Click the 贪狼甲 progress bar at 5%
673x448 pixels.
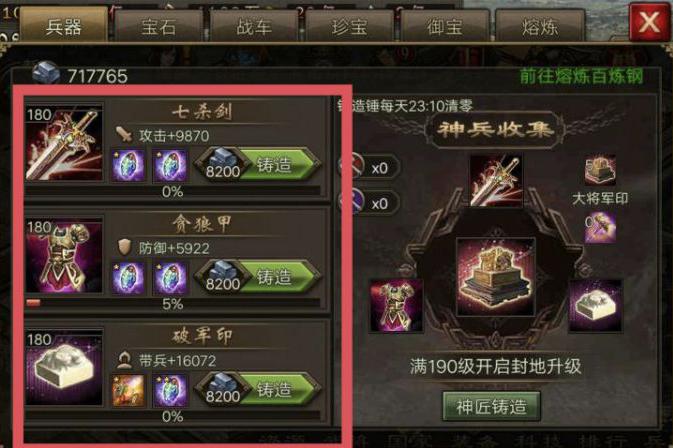(173, 304)
